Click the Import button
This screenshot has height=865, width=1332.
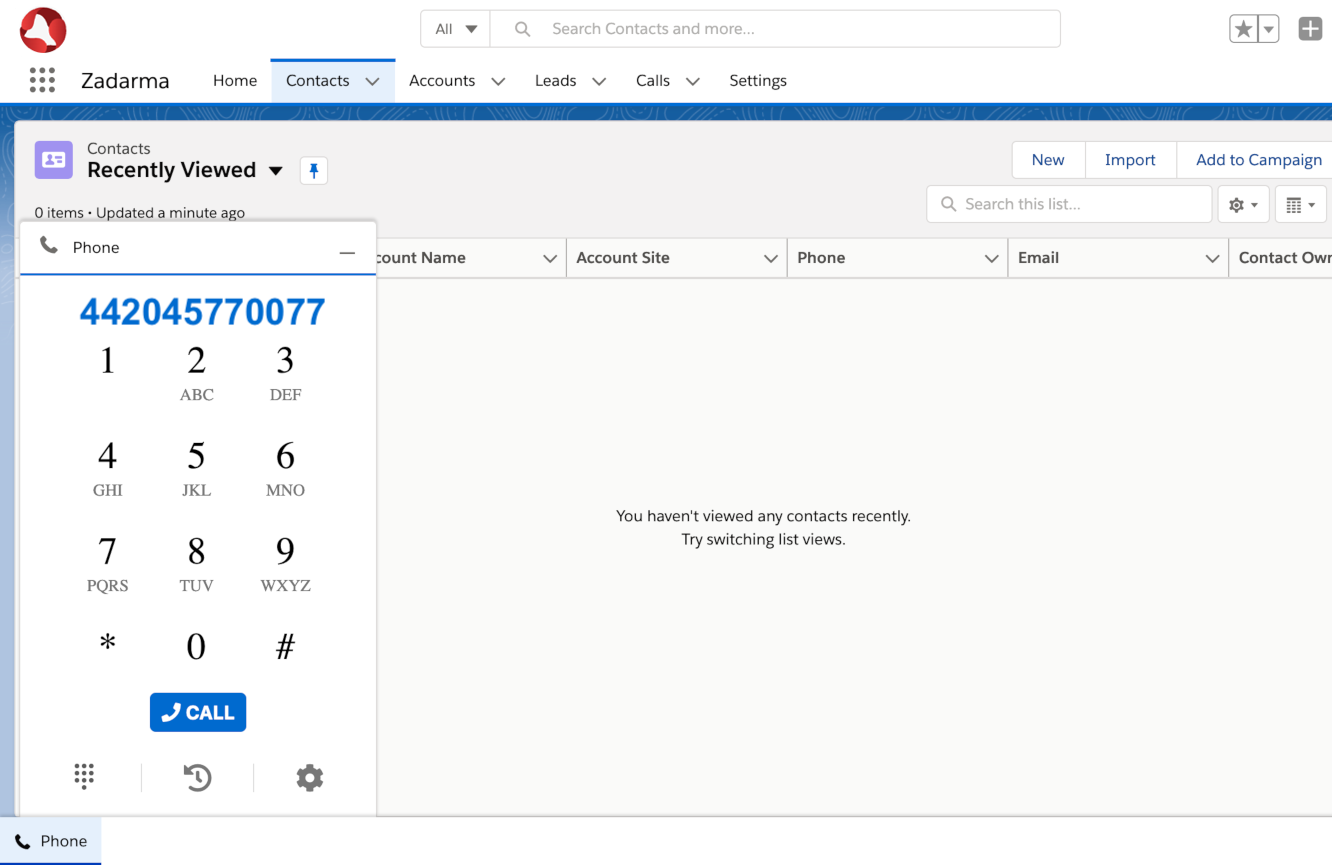point(1129,160)
